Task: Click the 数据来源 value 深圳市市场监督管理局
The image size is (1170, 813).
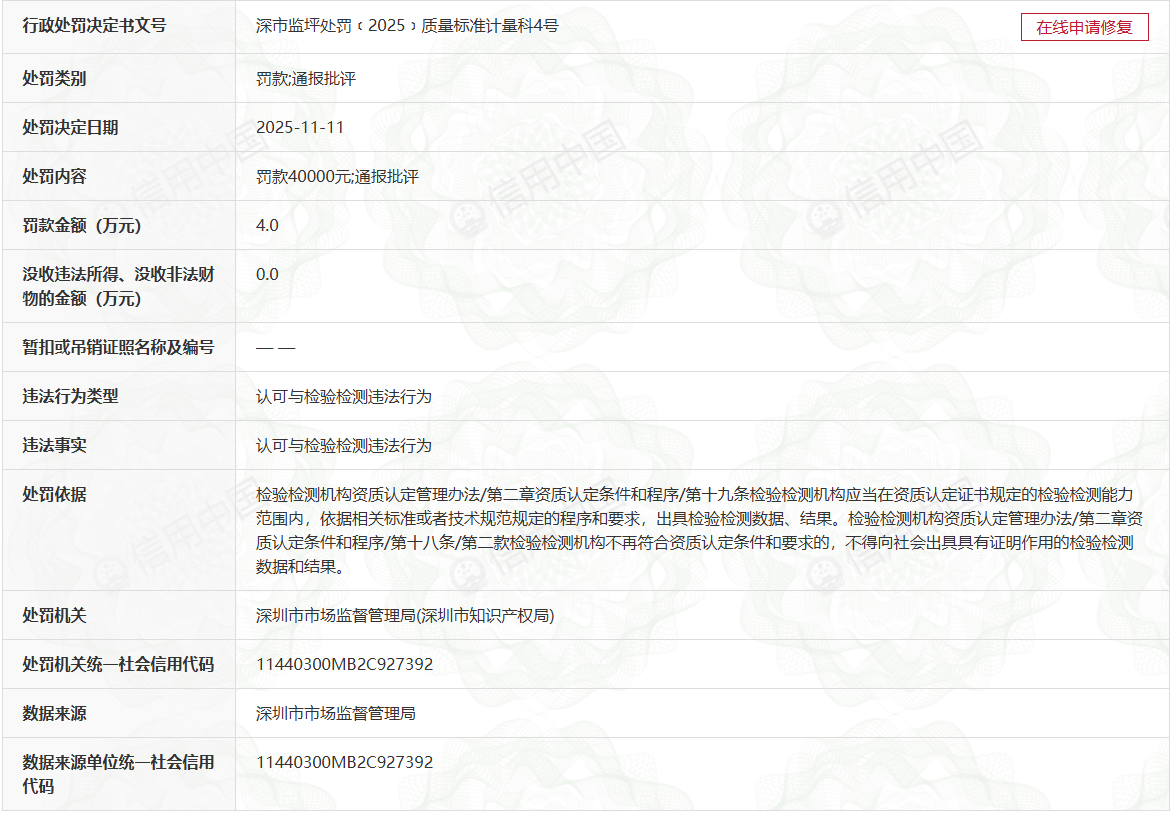Action: click(335, 713)
